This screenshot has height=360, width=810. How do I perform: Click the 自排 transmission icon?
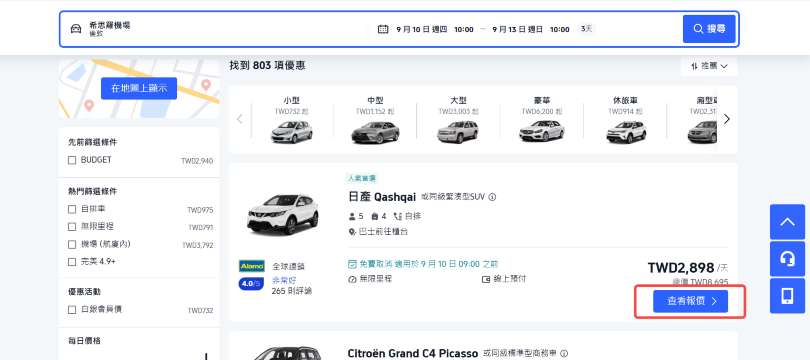(x=397, y=216)
